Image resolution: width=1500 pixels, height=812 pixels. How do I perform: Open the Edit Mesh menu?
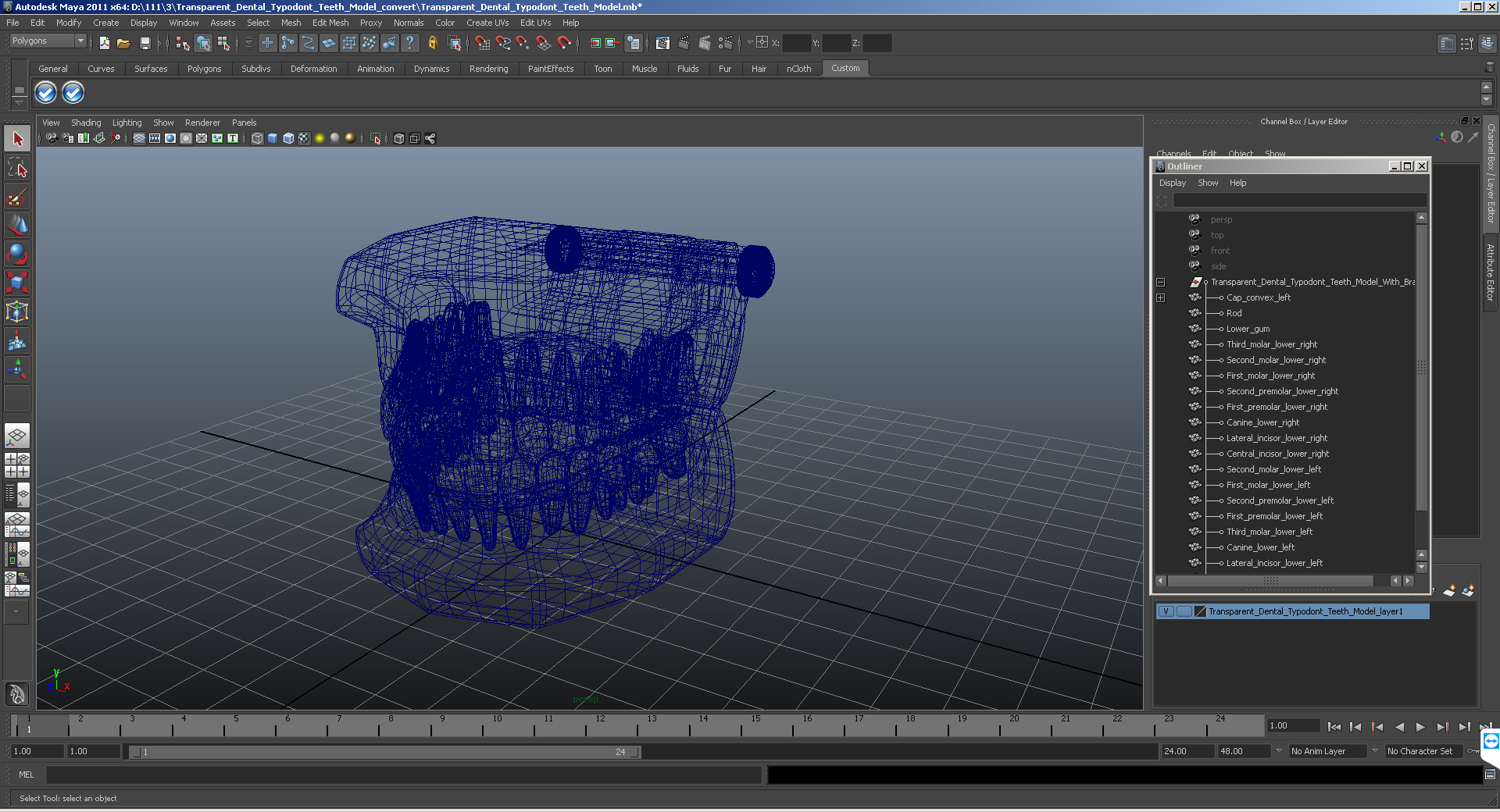tap(330, 23)
